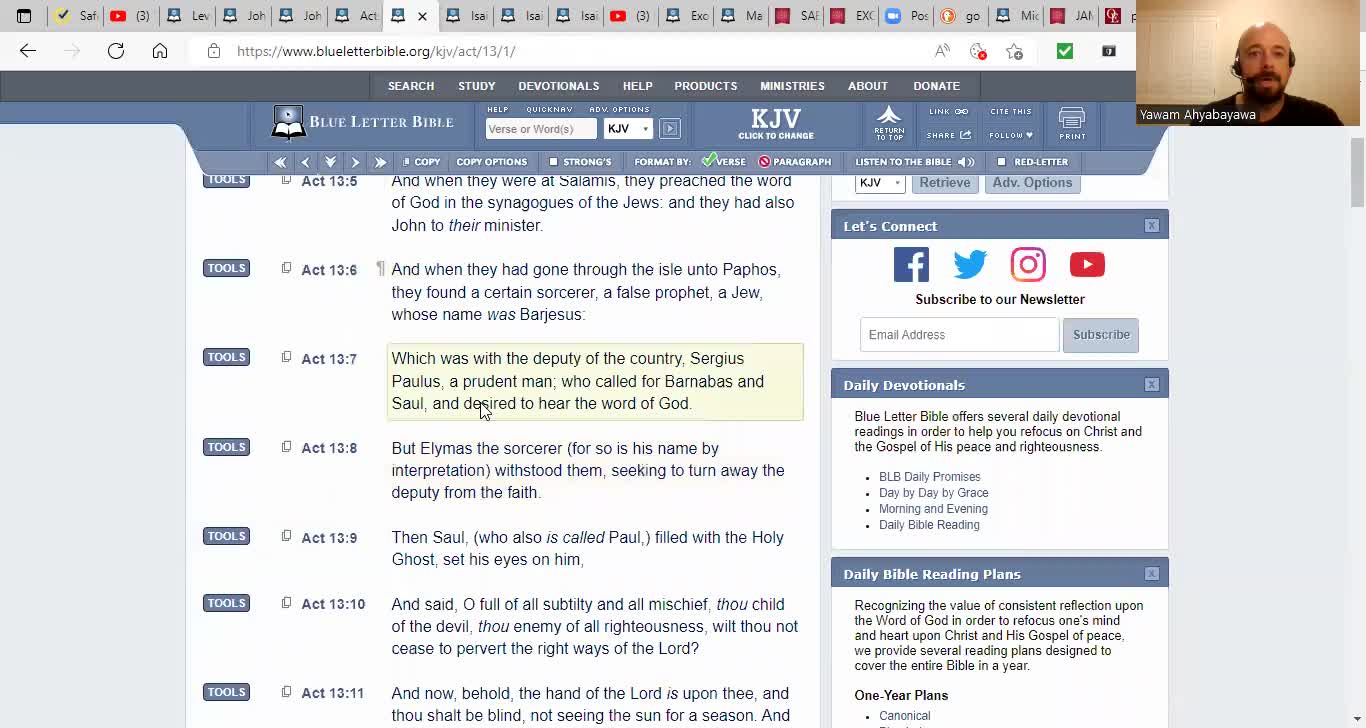The width and height of the screenshot is (1366, 728).
Task: Open the TOOLS menu for Act 13:6
Action: coord(226,268)
